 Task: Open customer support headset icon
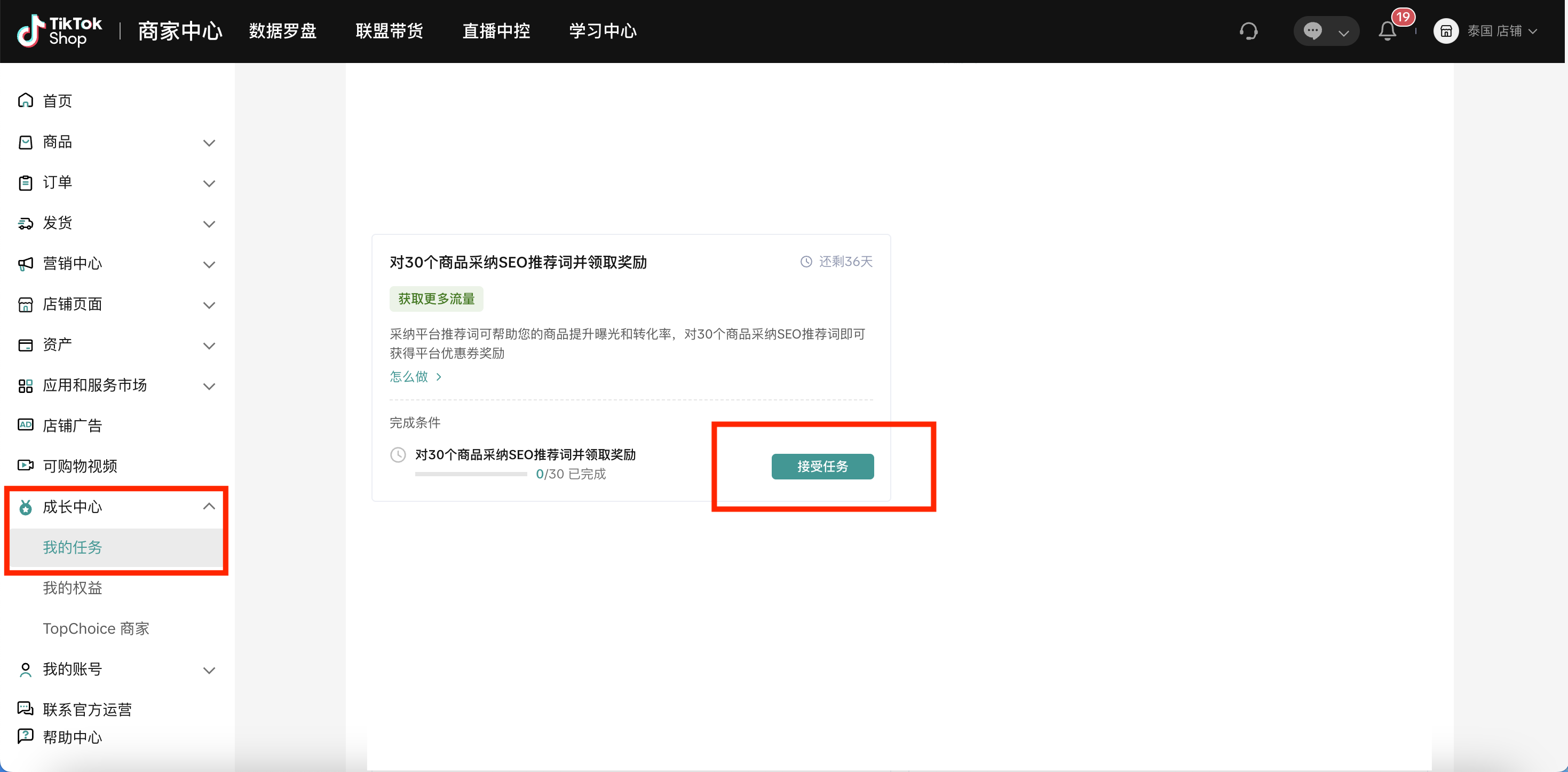pos(1248,31)
